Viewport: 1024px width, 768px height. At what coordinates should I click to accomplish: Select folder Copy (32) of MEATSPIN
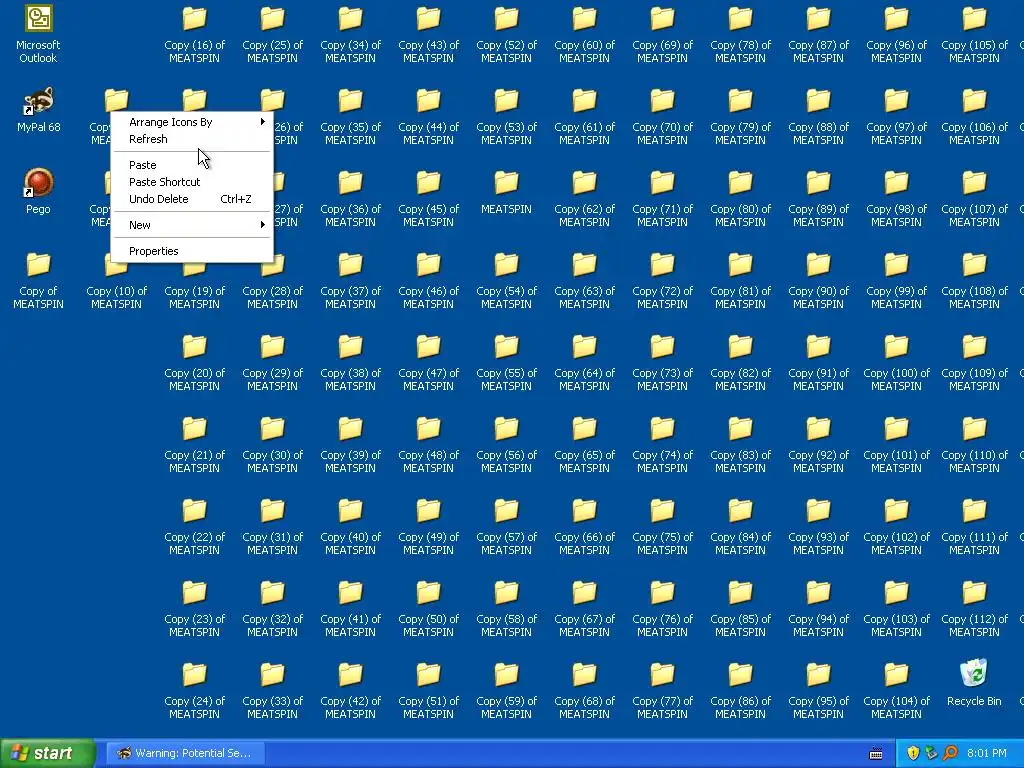(x=272, y=607)
